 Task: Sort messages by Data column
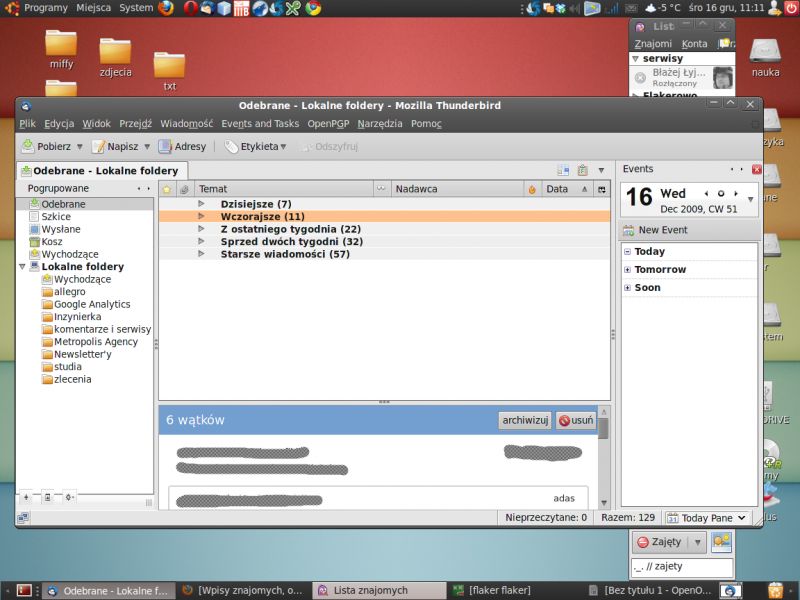(566, 189)
